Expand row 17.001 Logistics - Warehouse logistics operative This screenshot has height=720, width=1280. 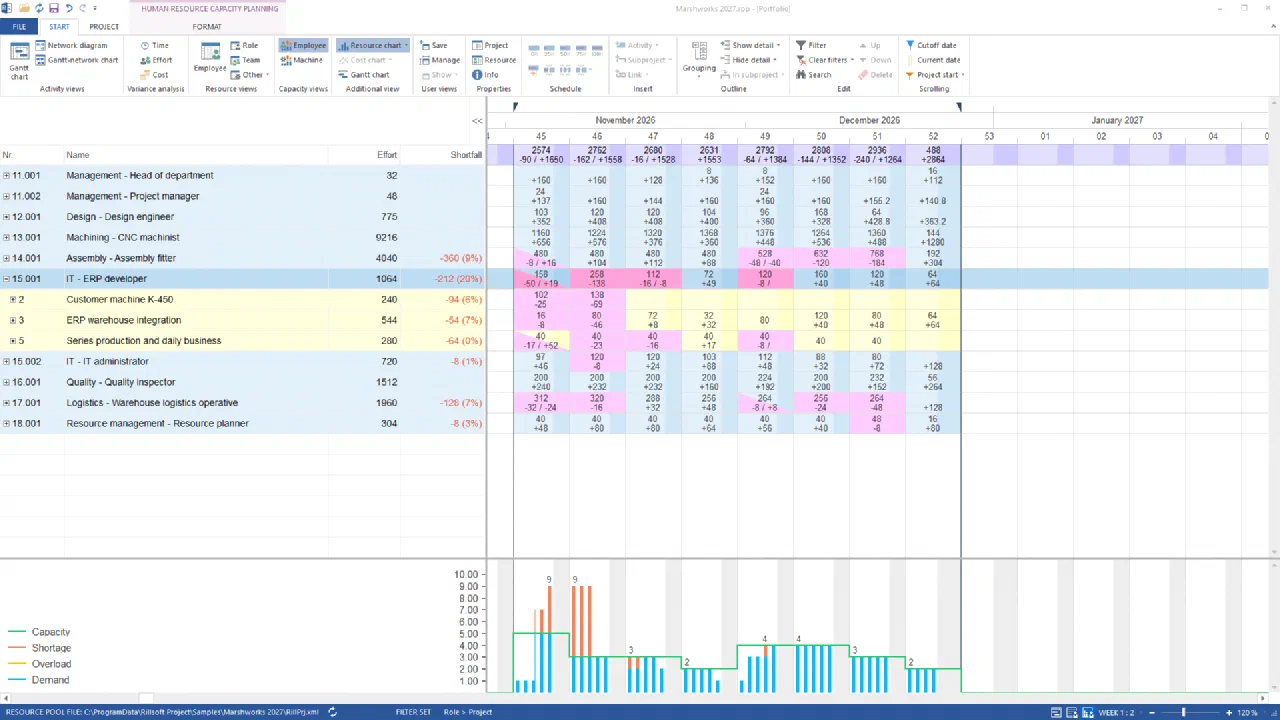pyautogui.click(x=6, y=403)
